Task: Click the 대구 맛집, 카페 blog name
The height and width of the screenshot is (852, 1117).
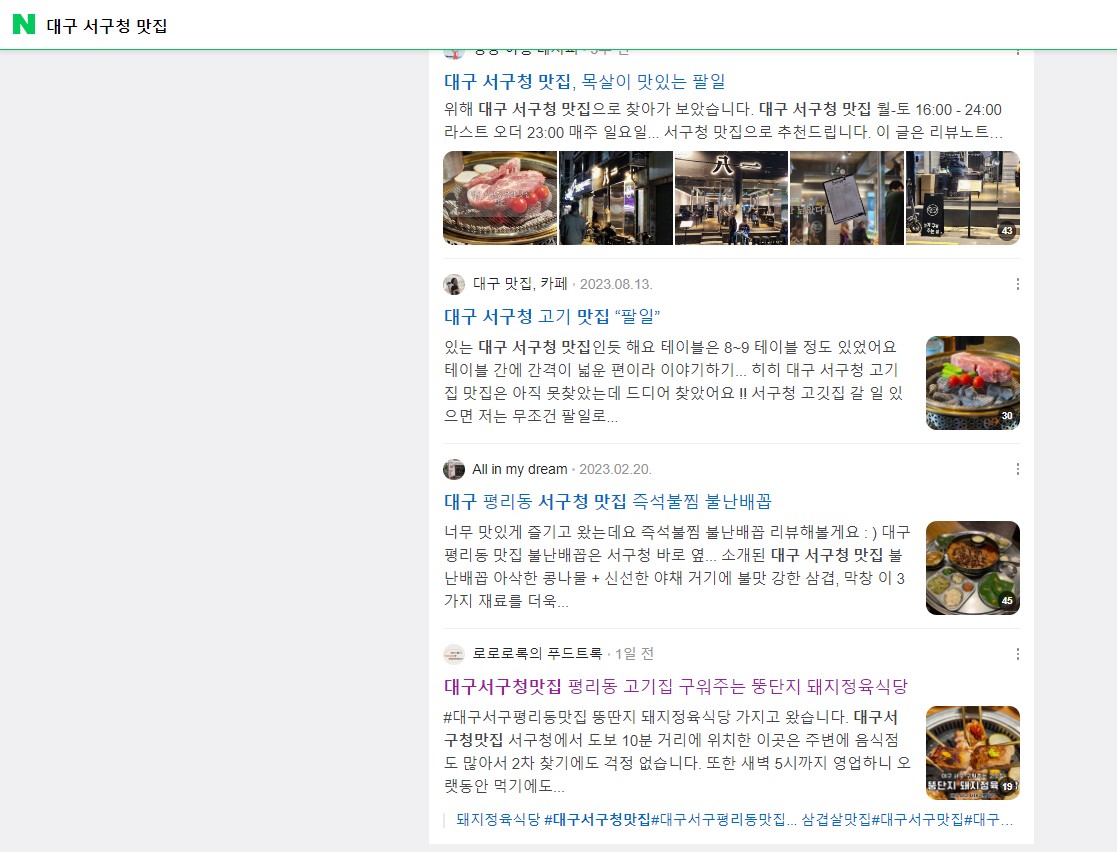Action: (520, 284)
